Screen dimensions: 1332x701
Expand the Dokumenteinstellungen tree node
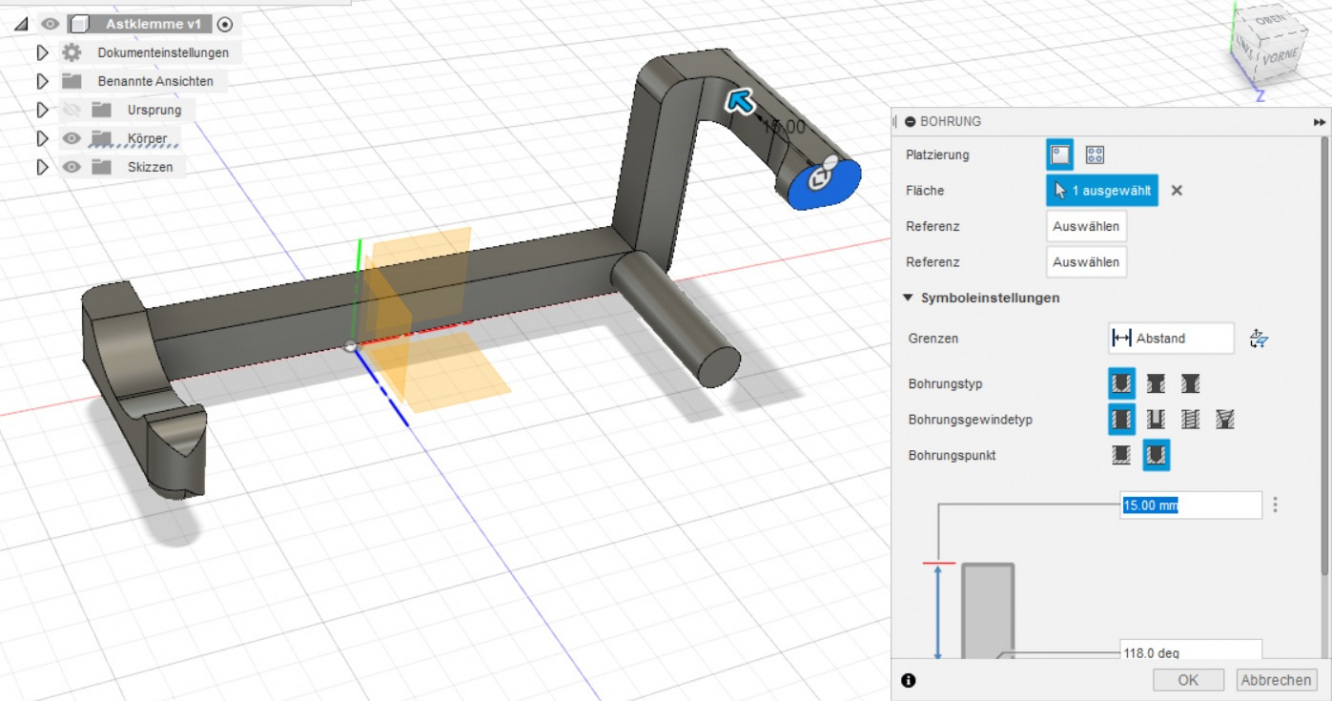point(42,52)
